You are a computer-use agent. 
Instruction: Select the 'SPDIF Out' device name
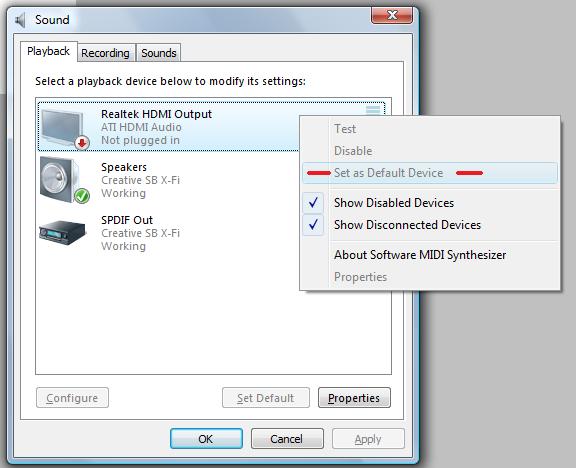click(x=127, y=220)
